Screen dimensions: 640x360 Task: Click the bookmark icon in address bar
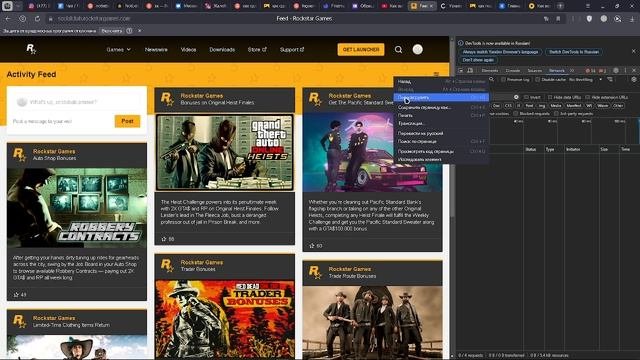(x=558, y=19)
